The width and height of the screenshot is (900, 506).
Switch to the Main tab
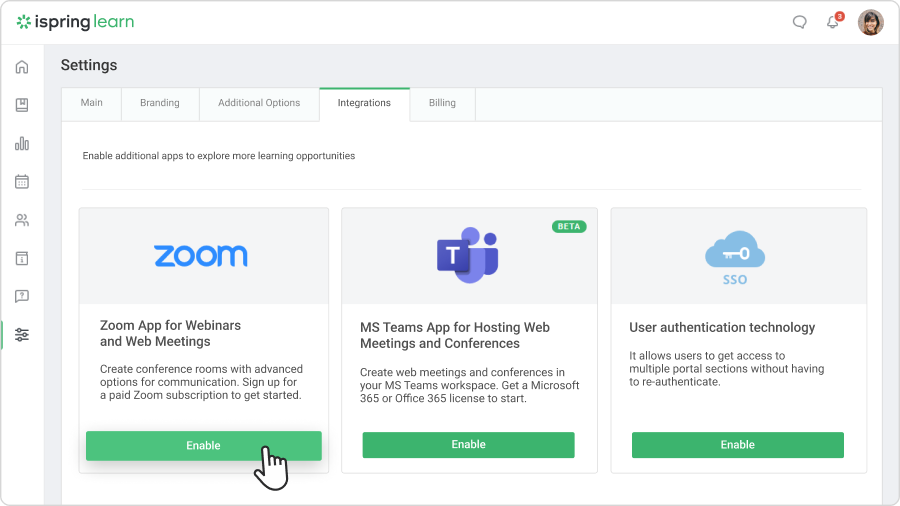pyautogui.click(x=91, y=103)
